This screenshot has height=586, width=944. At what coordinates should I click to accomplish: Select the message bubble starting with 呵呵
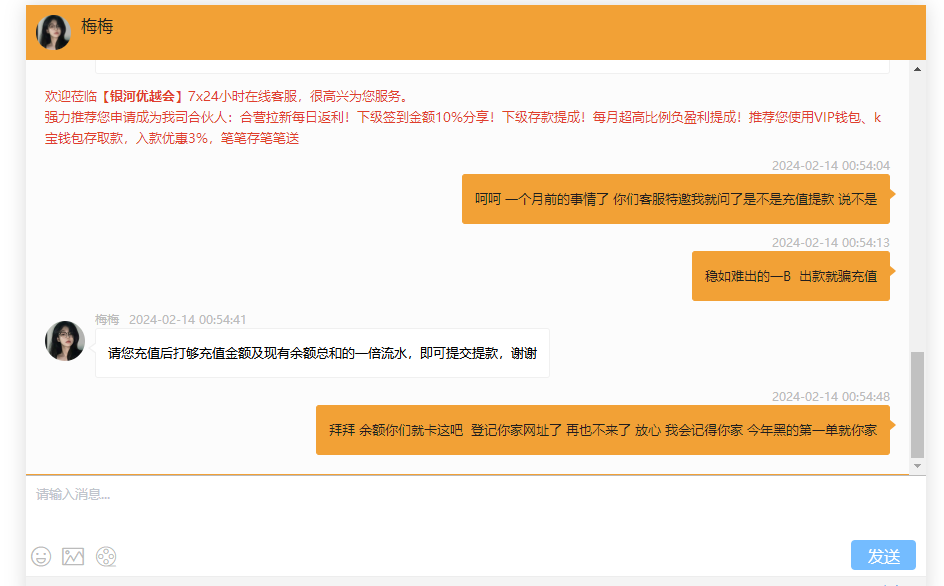tap(675, 199)
